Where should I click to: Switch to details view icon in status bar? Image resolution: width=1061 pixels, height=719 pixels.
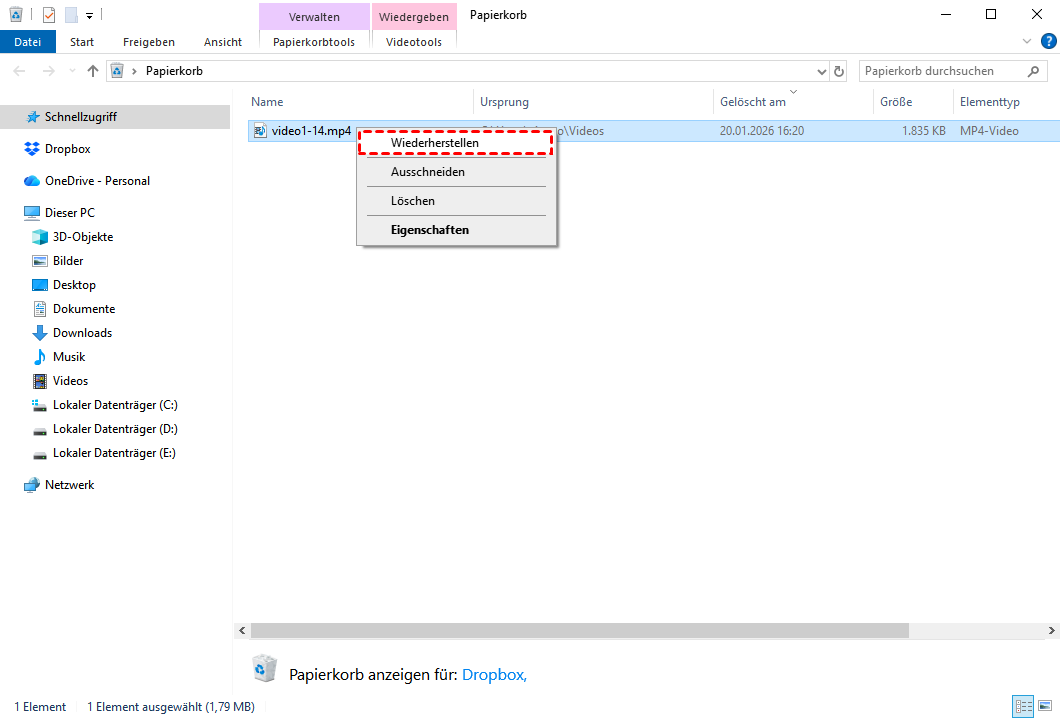(1023, 706)
